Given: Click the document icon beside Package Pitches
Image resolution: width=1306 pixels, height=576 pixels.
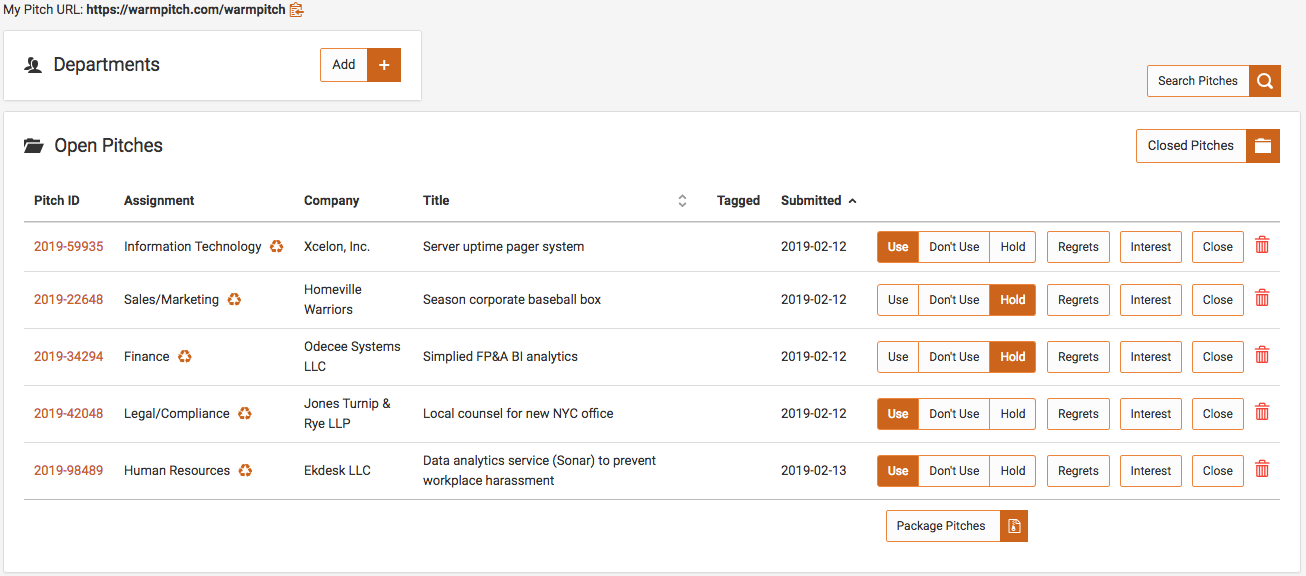Looking at the screenshot, I should pos(1014,526).
